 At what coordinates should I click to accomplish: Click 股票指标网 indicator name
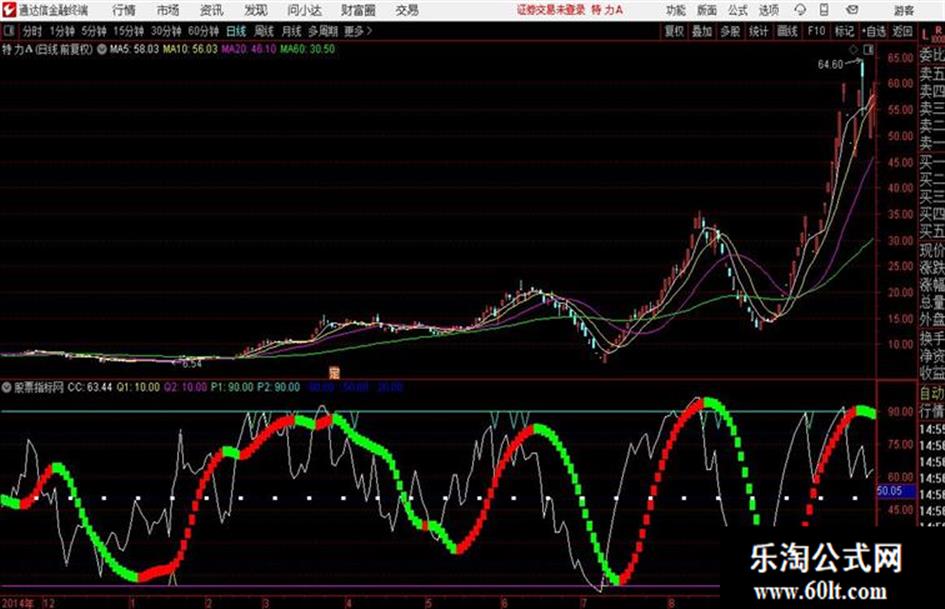pos(39,387)
